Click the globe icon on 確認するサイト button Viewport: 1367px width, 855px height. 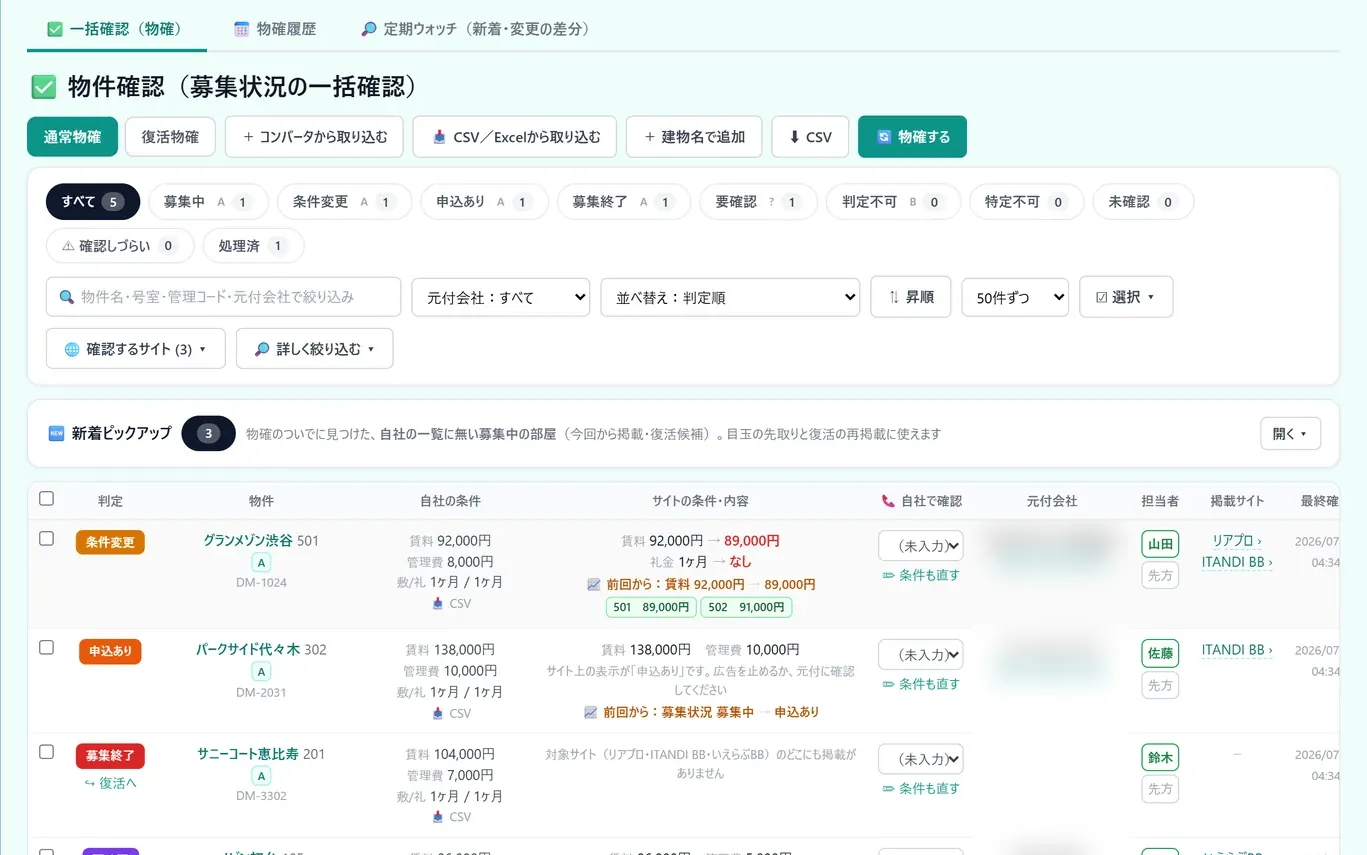click(72, 349)
